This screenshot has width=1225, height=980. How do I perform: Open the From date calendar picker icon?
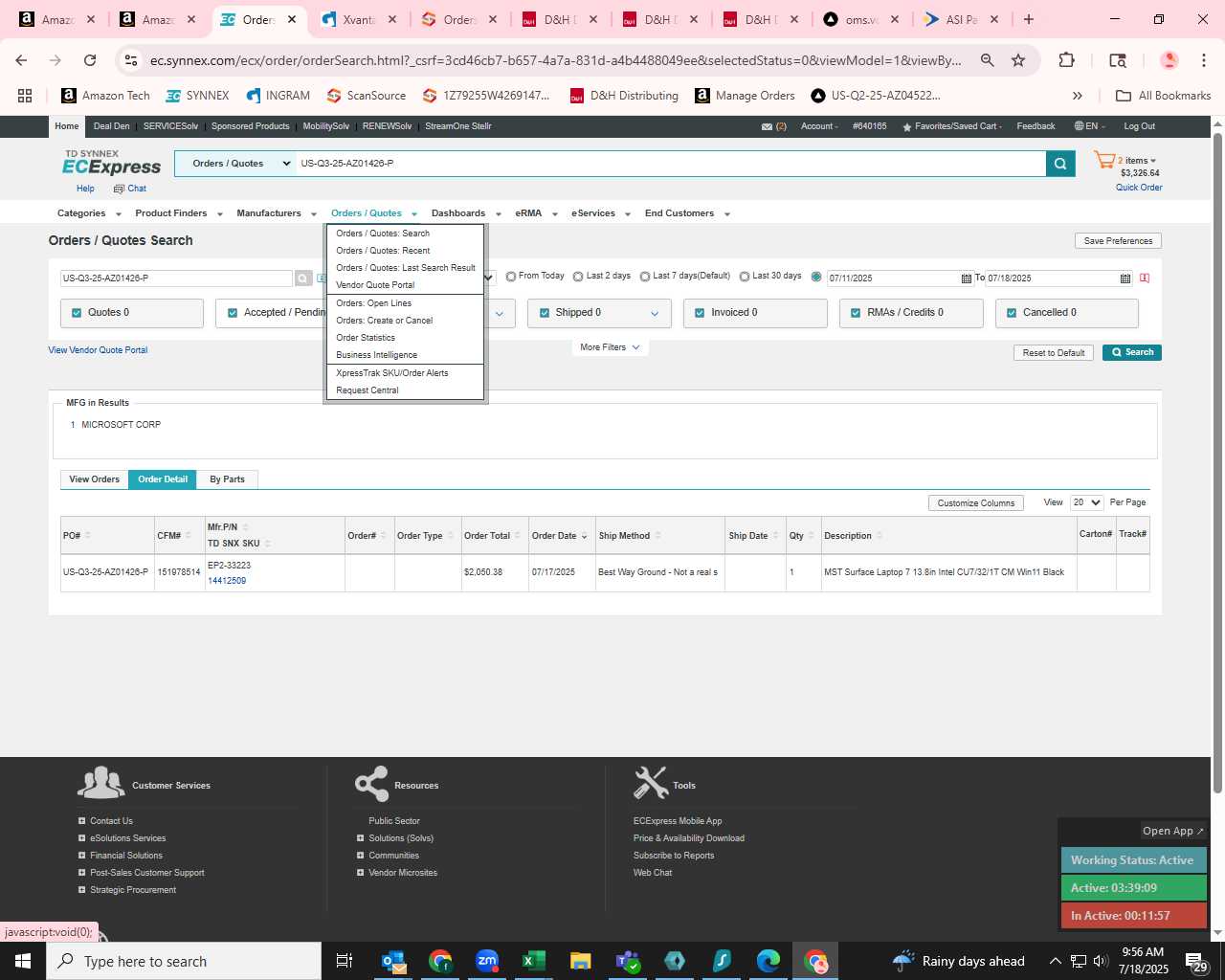pos(966,278)
